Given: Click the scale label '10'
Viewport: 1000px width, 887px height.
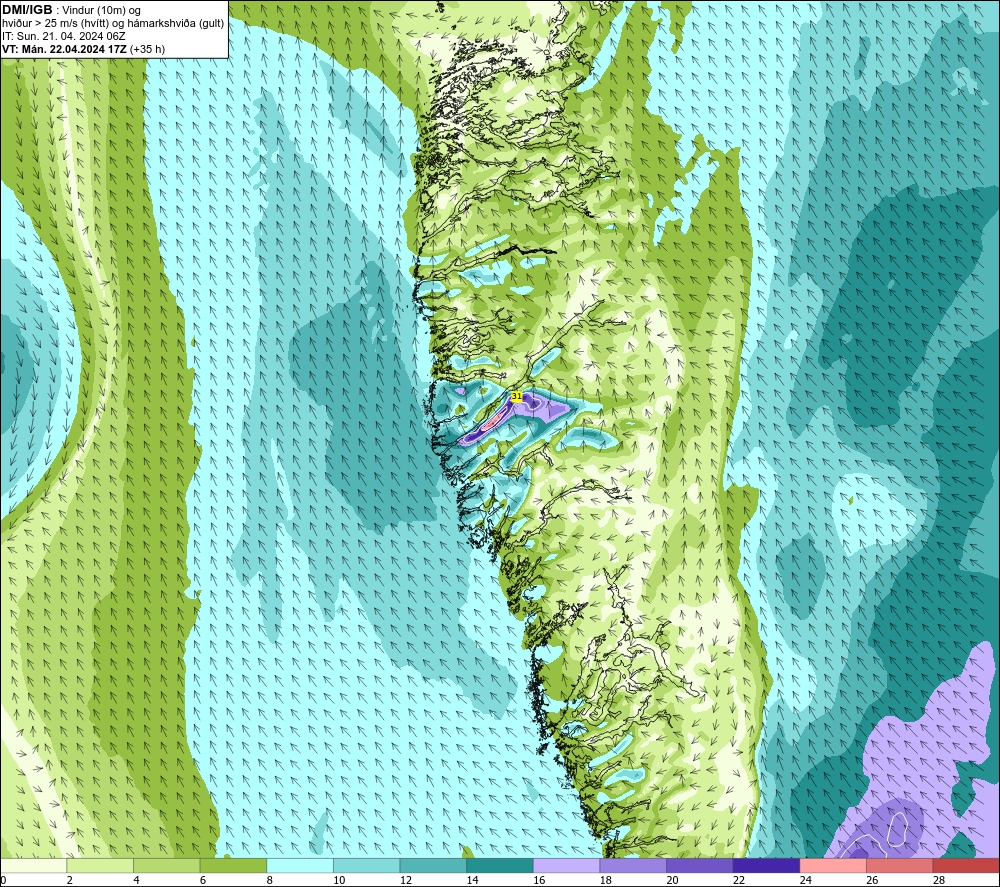Looking at the screenshot, I should [x=339, y=880].
